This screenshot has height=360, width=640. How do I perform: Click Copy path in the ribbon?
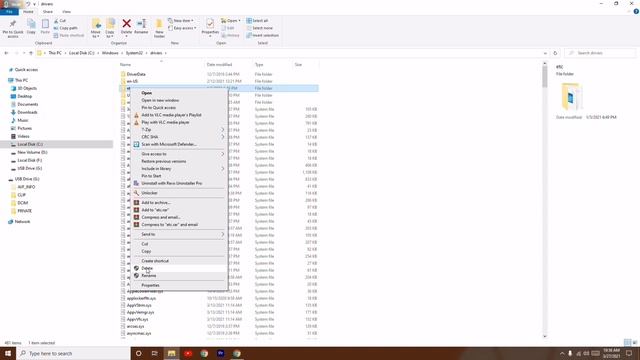(65, 28)
